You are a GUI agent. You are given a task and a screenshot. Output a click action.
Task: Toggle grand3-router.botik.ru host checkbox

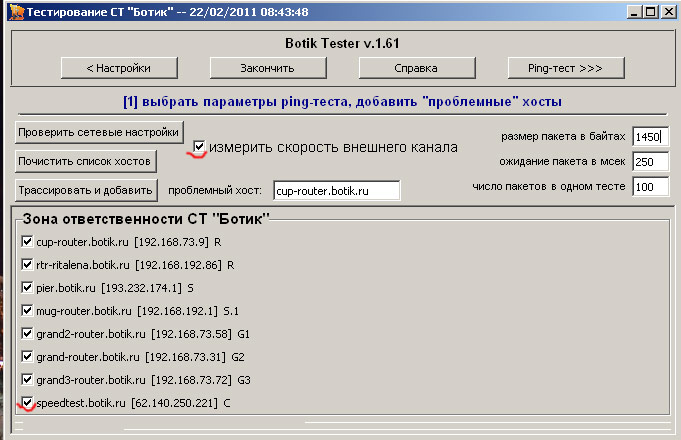(x=27, y=379)
